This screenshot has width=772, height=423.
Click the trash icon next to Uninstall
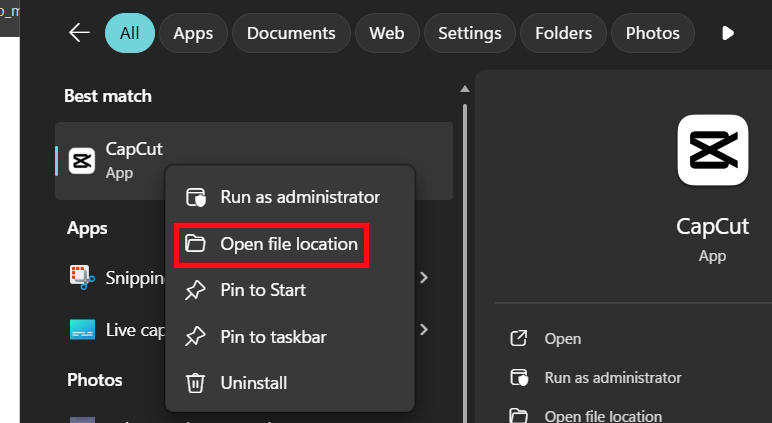196,383
